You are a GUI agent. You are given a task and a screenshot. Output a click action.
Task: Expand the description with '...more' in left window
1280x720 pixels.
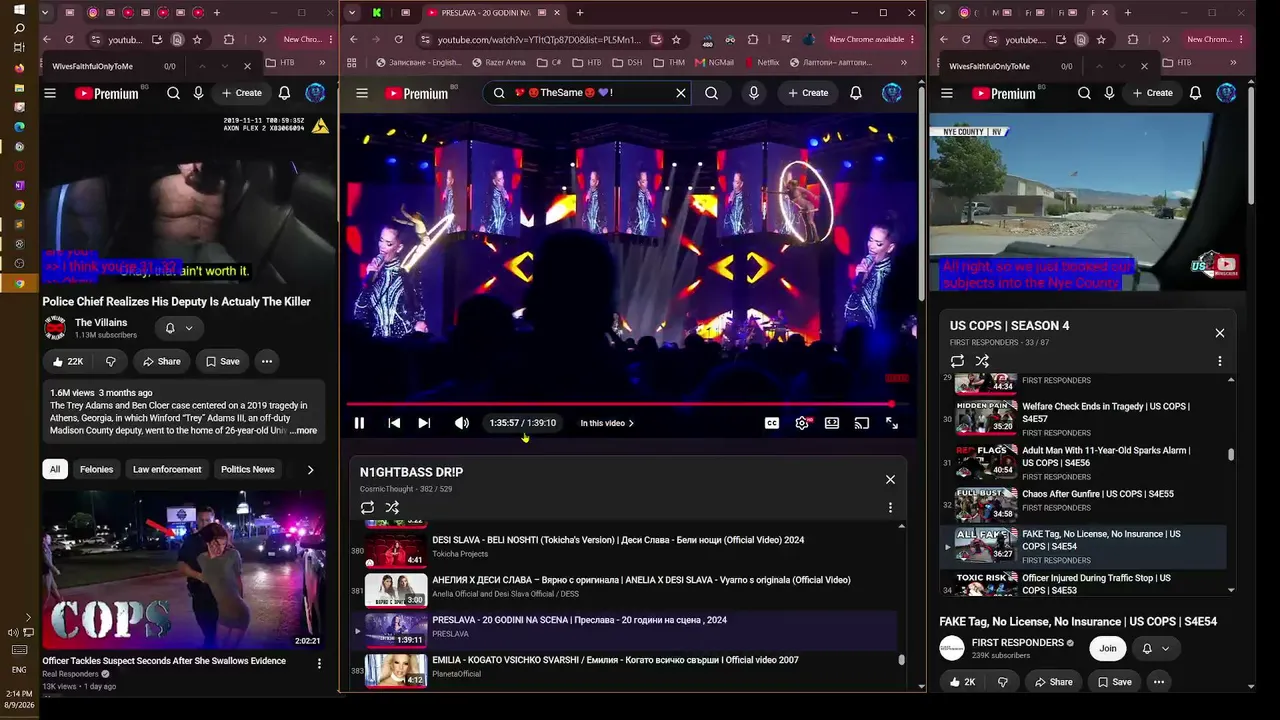304,431
